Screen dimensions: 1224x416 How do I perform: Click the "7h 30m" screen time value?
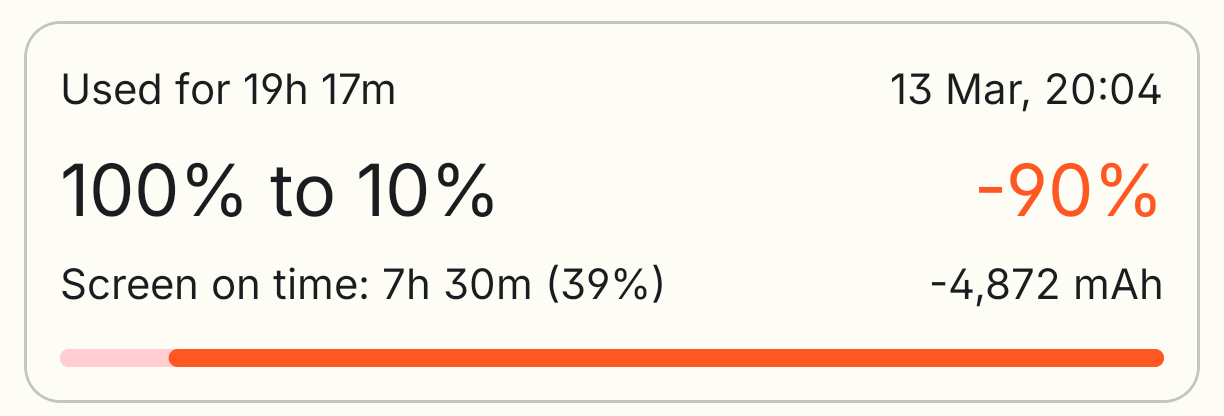tap(459, 286)
